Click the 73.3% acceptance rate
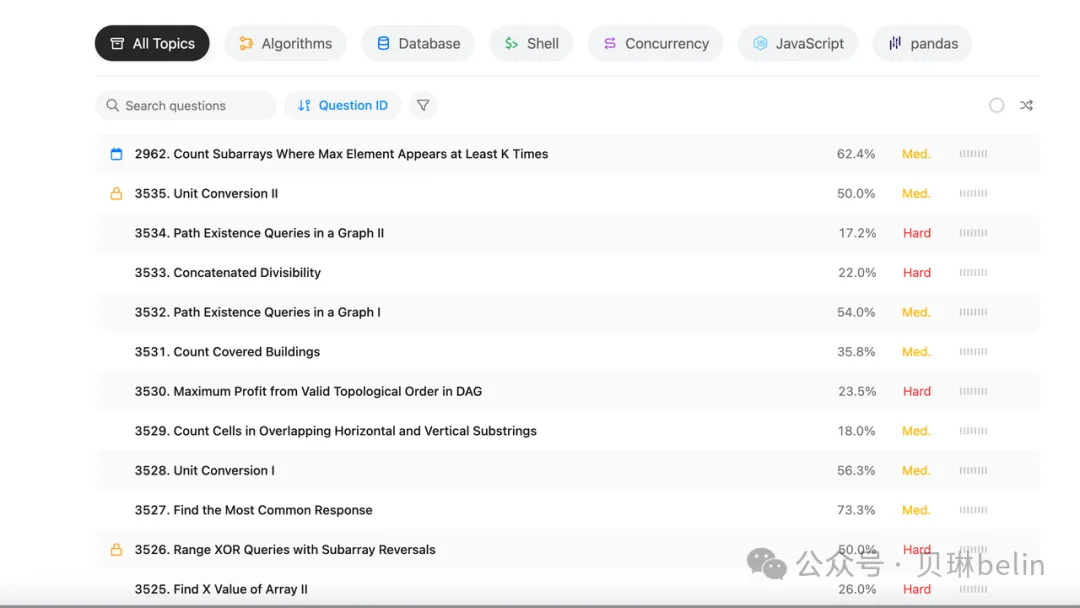 pyautogui.click(x=856, y=510)
